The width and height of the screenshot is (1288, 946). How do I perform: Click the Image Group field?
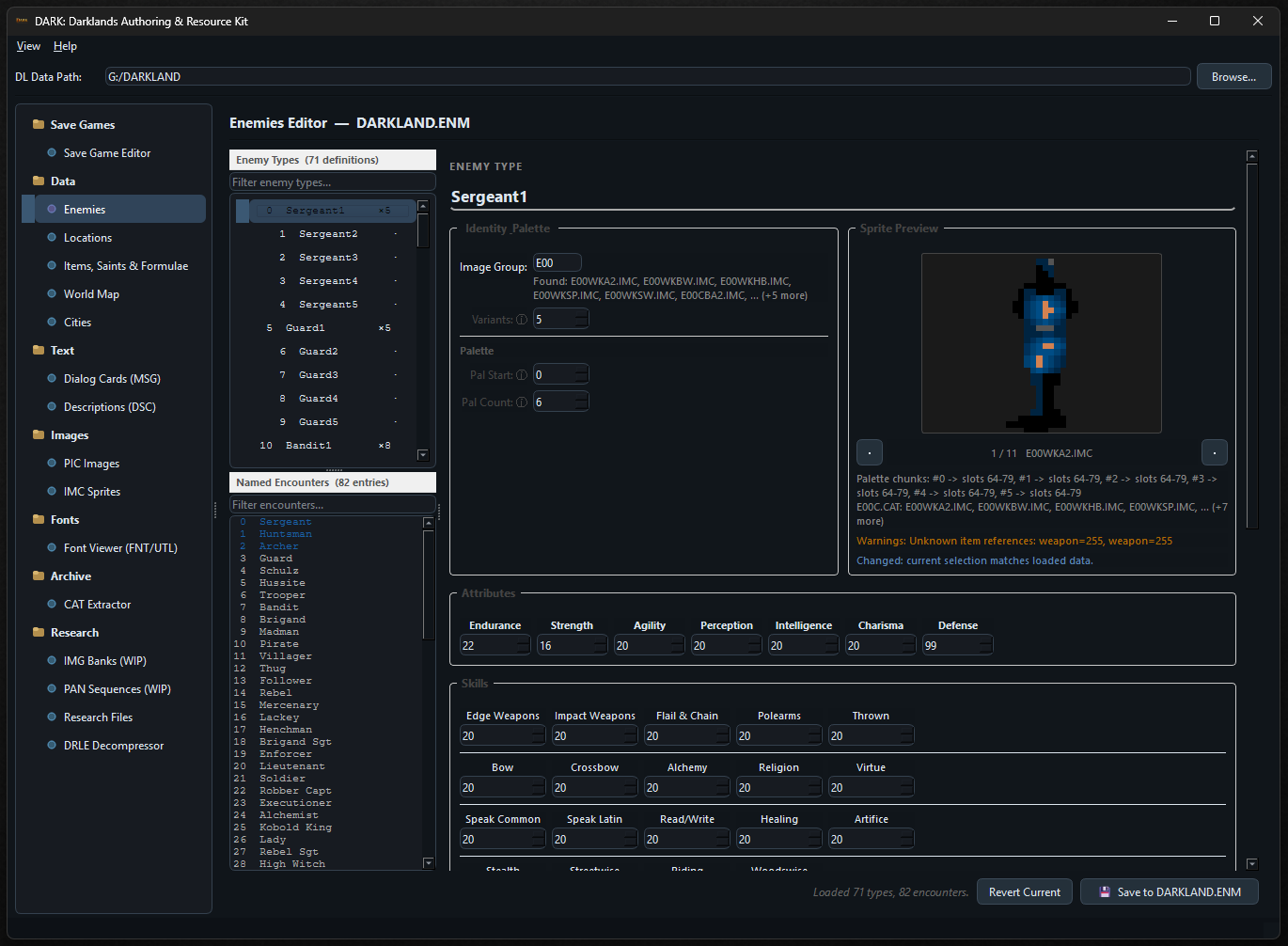557,263
